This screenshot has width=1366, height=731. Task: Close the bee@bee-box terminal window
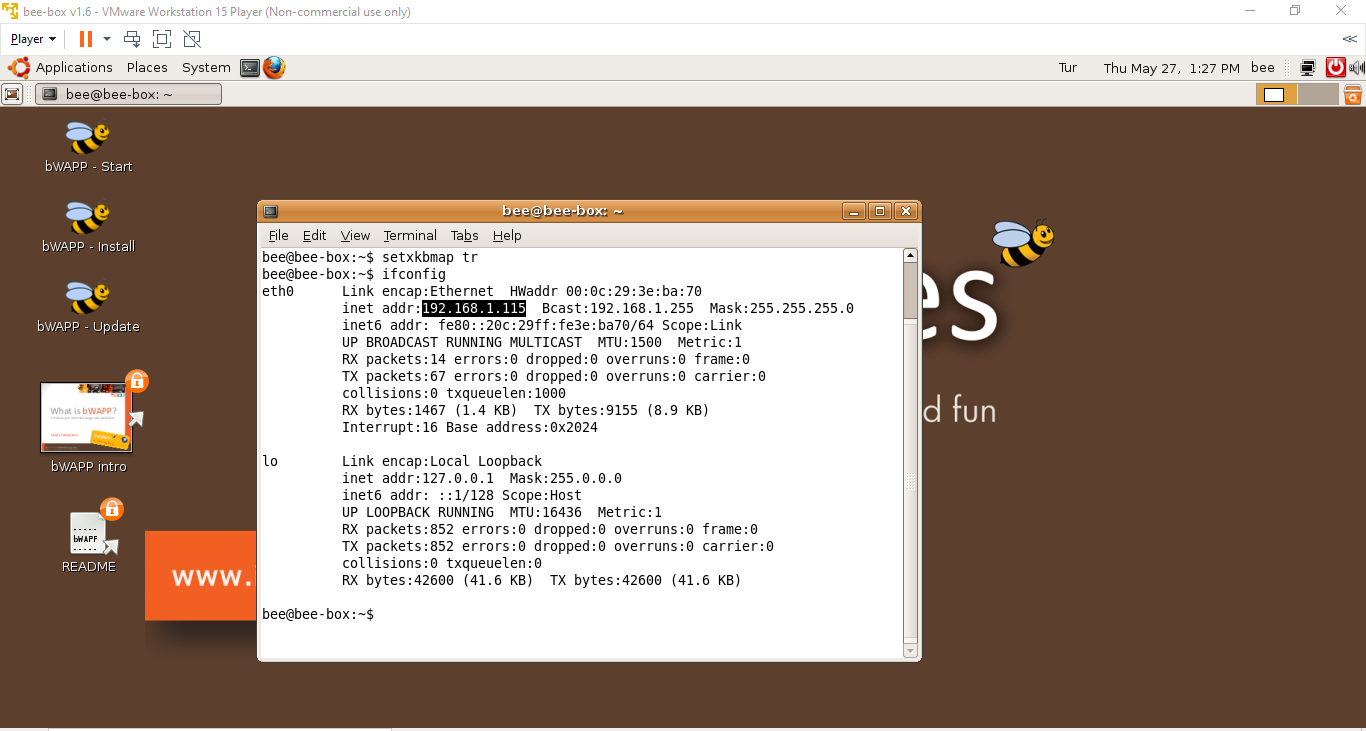906,211
